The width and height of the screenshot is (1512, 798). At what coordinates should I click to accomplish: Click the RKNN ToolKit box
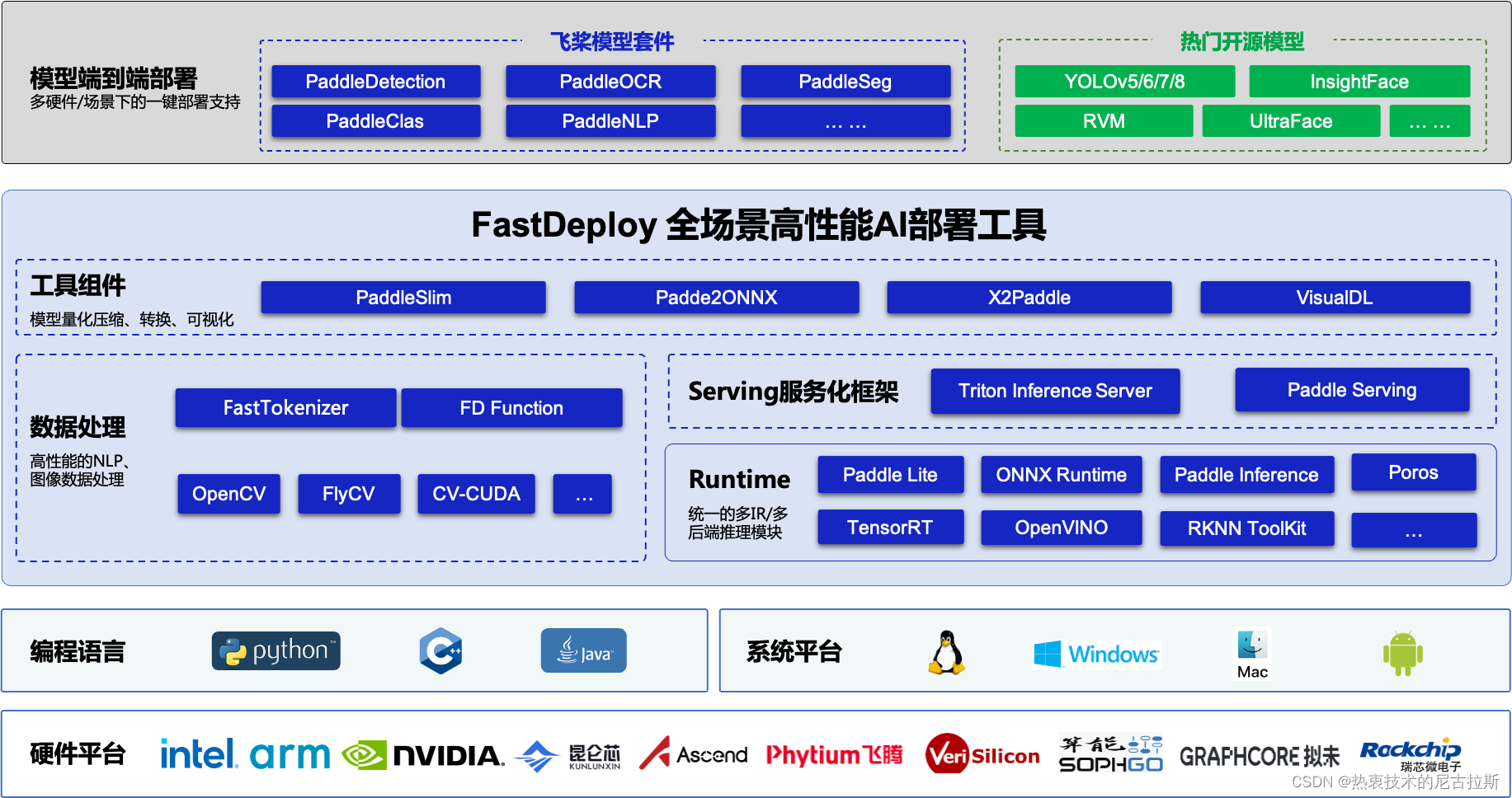(1246, 528)
